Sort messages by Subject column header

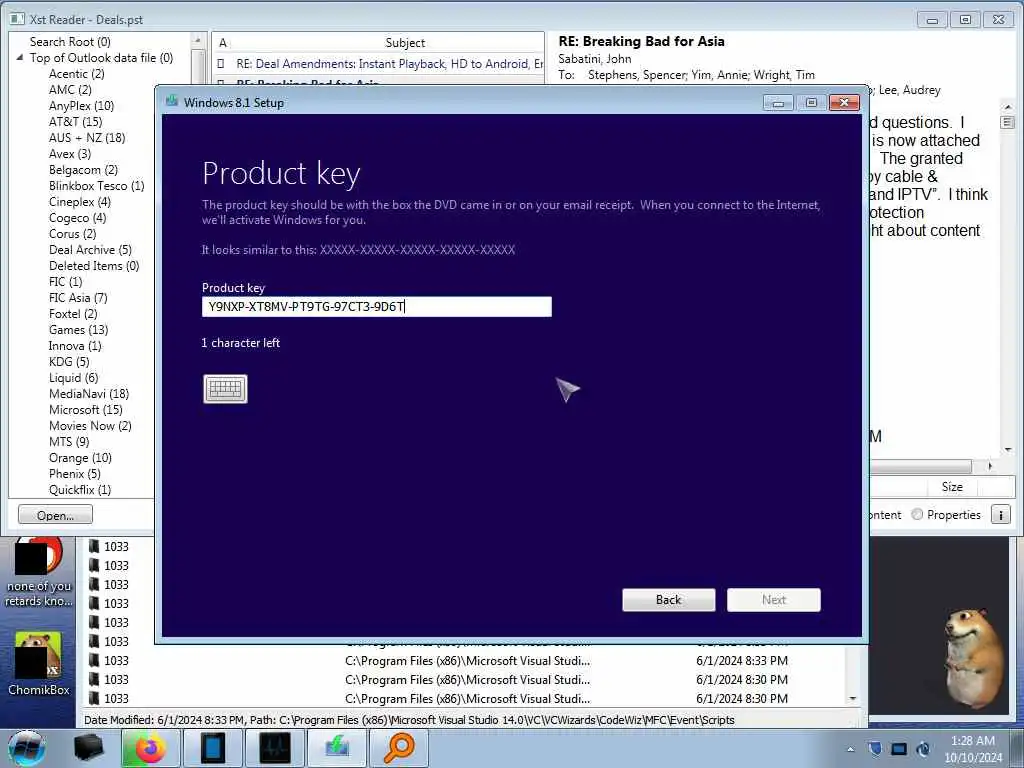point(405,42)
